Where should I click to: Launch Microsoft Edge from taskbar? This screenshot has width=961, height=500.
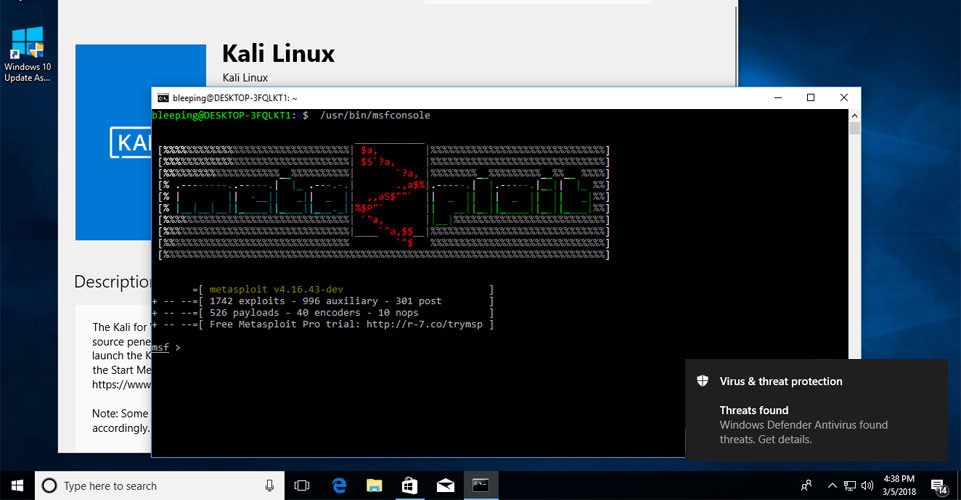coord(338,486)
